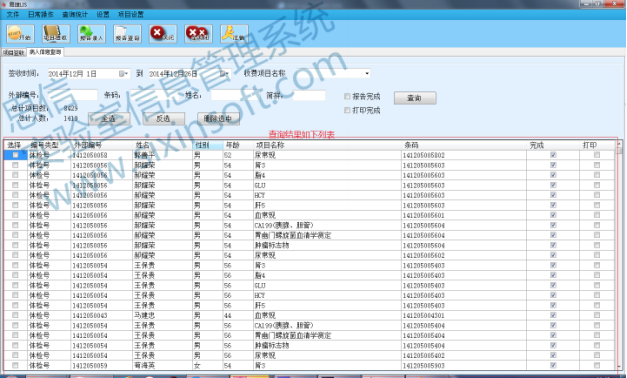627x378 pixels.
Task: Click the single red X 关闭 icon
Action: [x=163, y=34]
